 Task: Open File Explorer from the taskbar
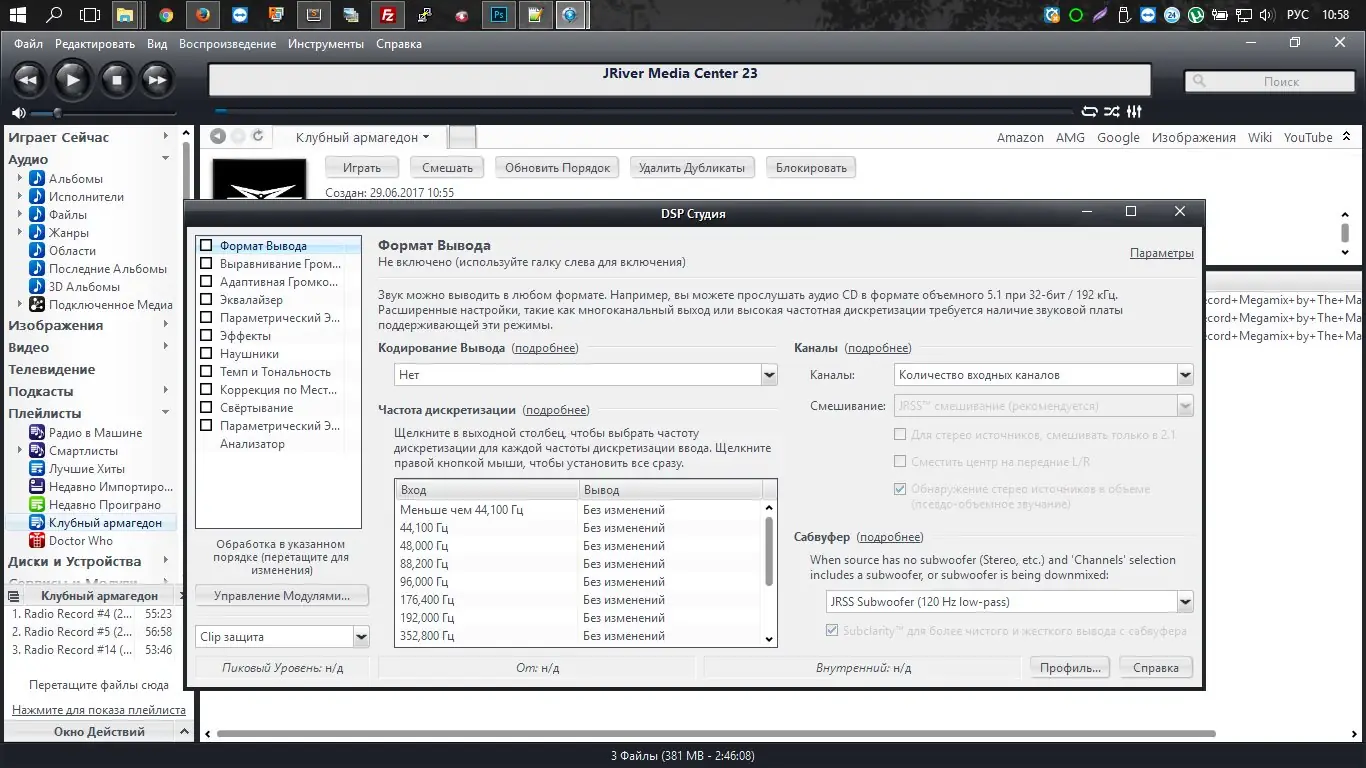(125, 15)
